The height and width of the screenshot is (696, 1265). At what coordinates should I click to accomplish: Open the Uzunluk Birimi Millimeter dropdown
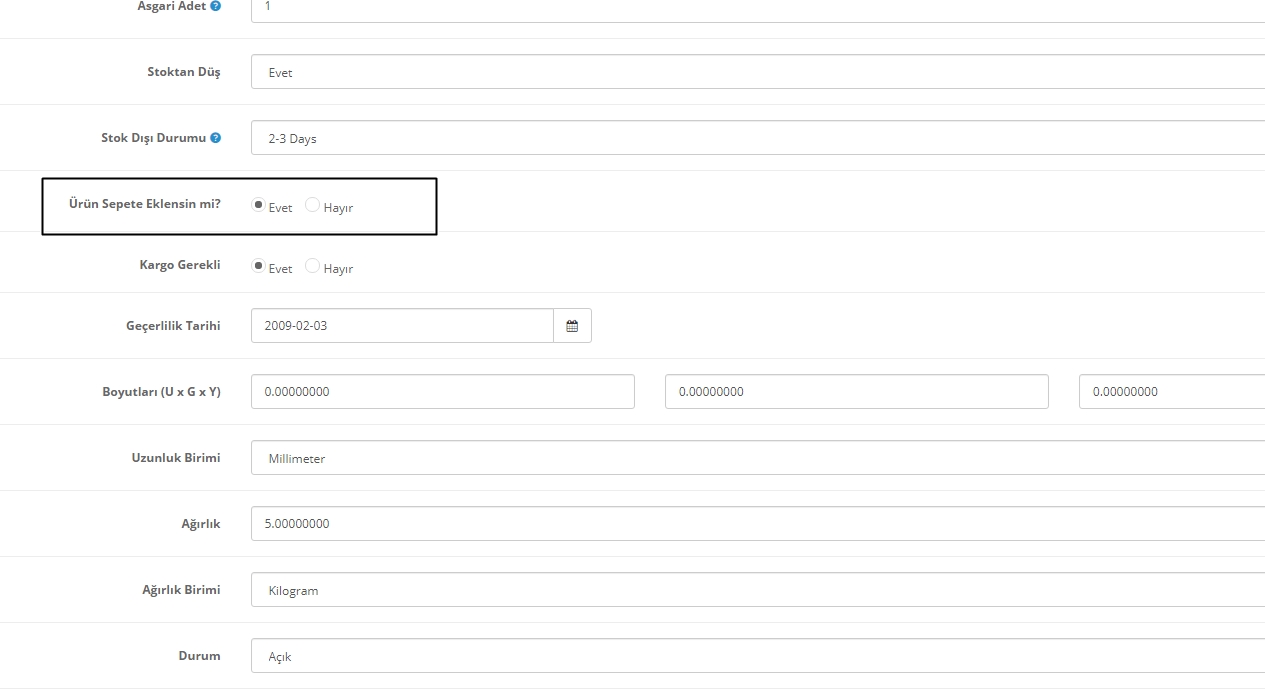(758, 458)
